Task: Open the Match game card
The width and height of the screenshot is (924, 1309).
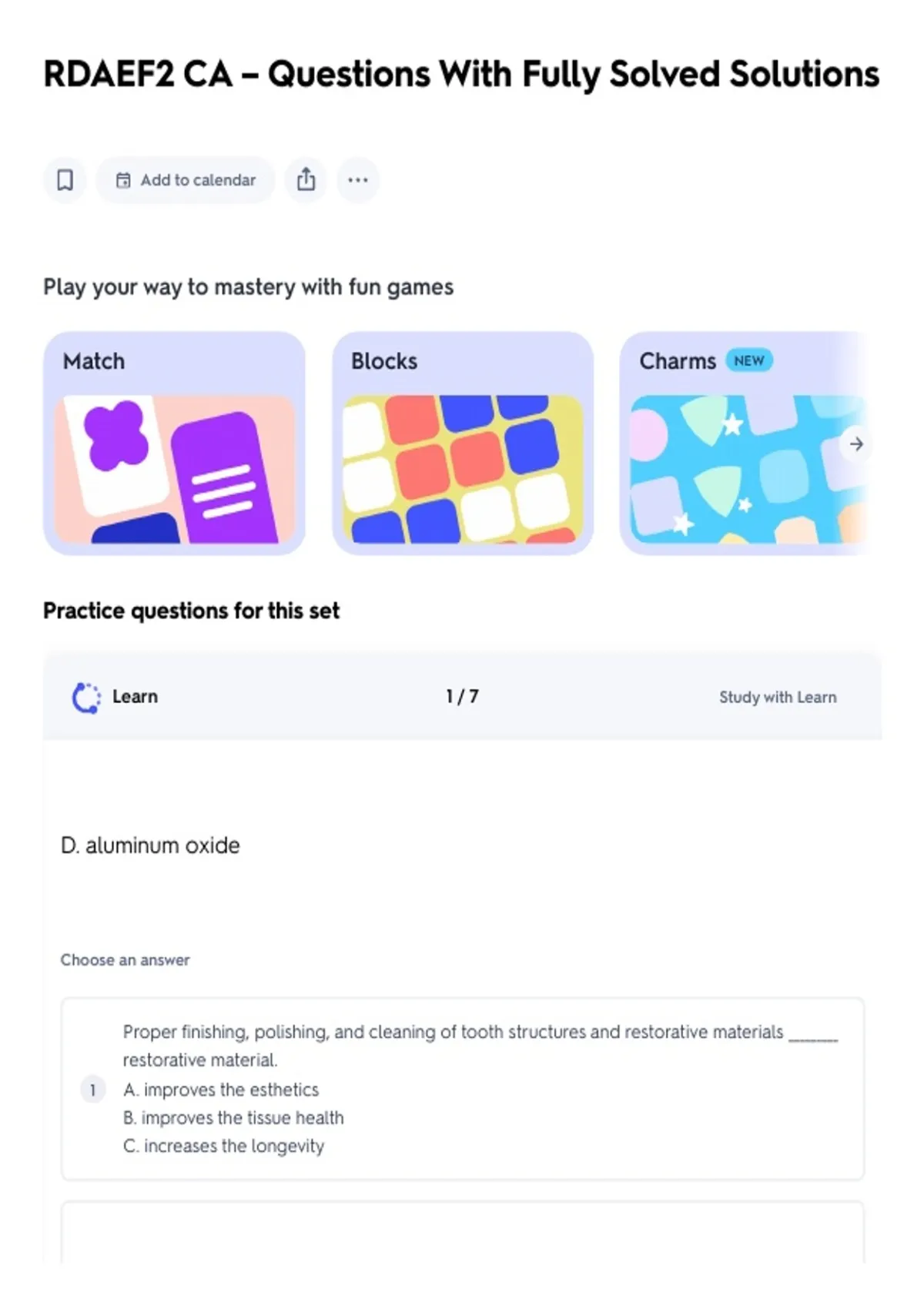Action: pos(175,443)
